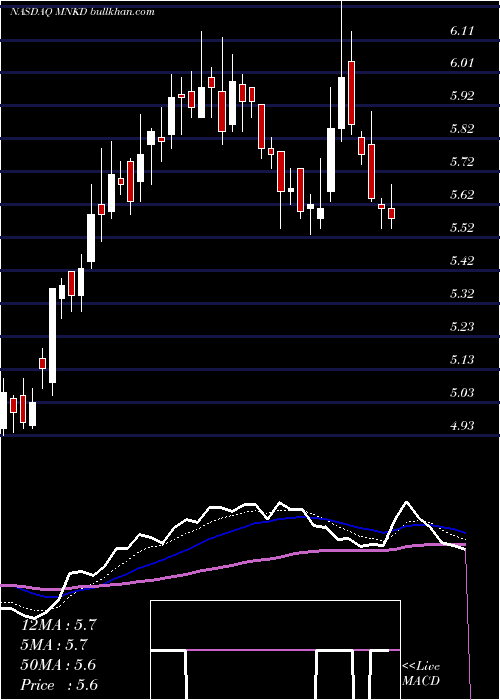Image resolution: width=500 pixels, height=700 pixels.
Task: Click the 5.03 price axis label
Action: click(462, 393)
